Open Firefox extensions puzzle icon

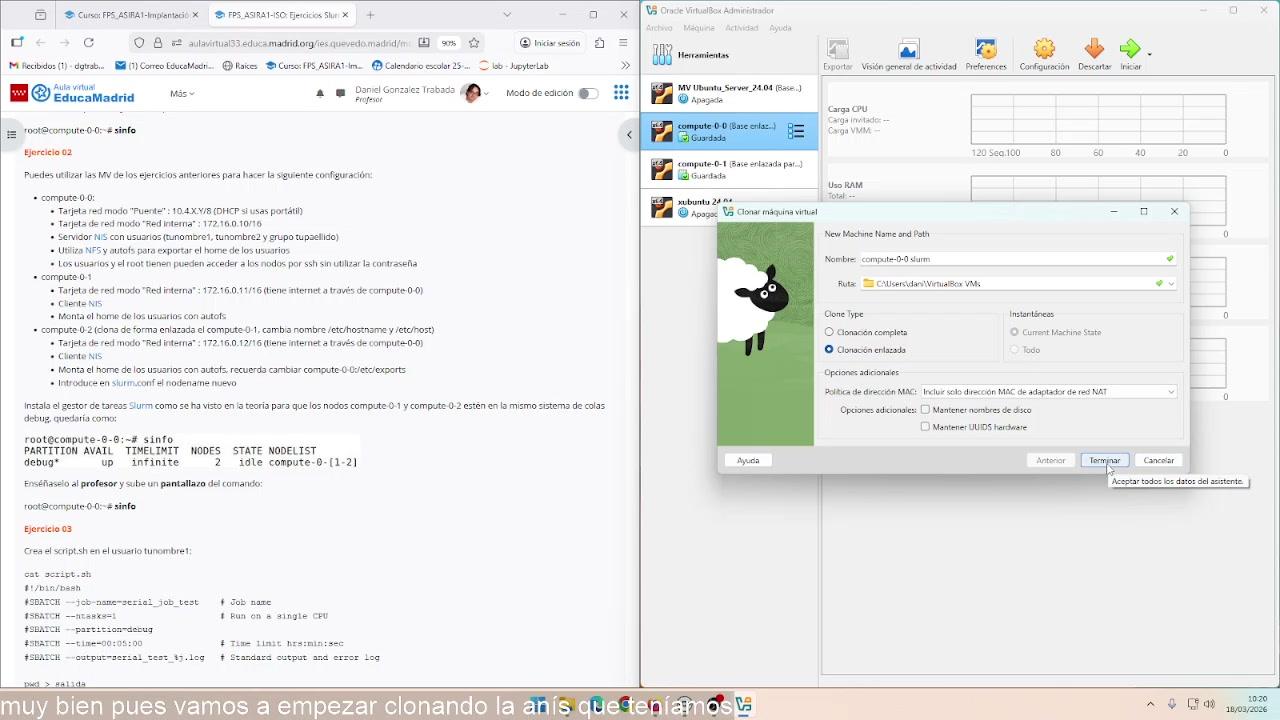coord(599,43)
